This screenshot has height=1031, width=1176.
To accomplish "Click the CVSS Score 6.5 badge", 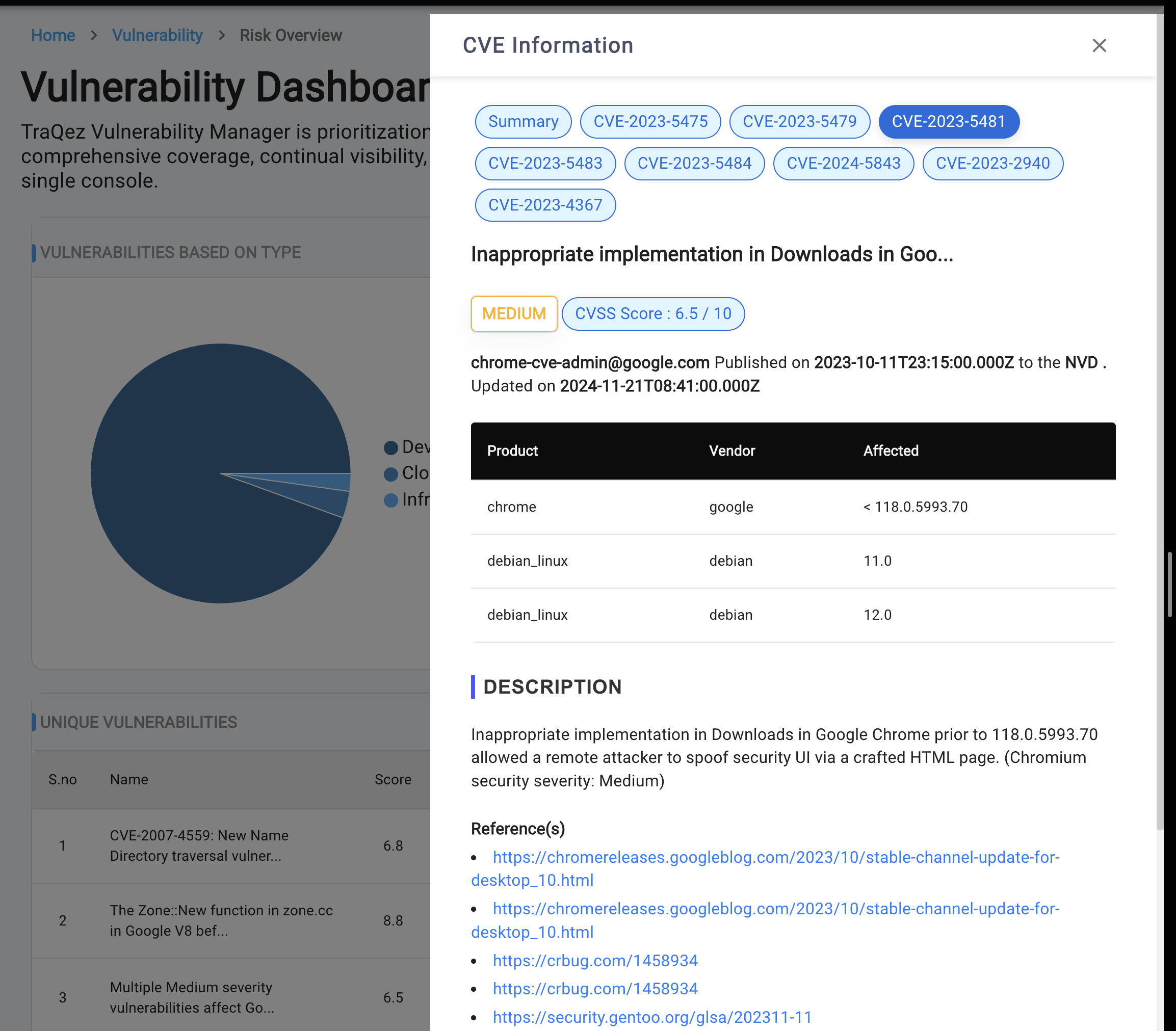I will pyautogui.click(x=653, y=313).
